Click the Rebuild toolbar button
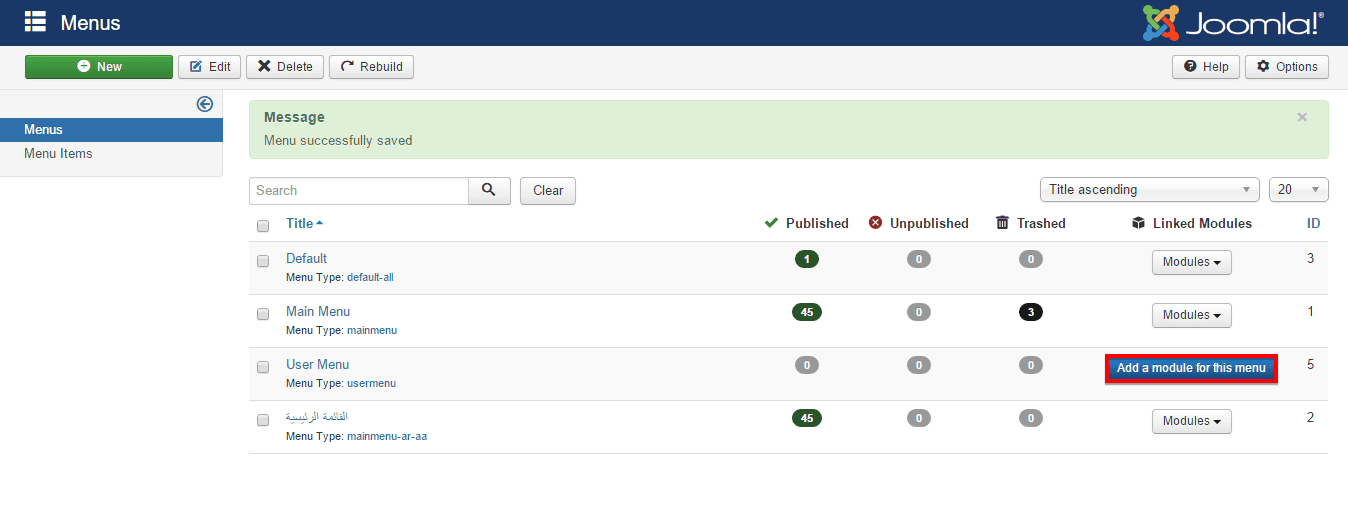 click(371, 67)
